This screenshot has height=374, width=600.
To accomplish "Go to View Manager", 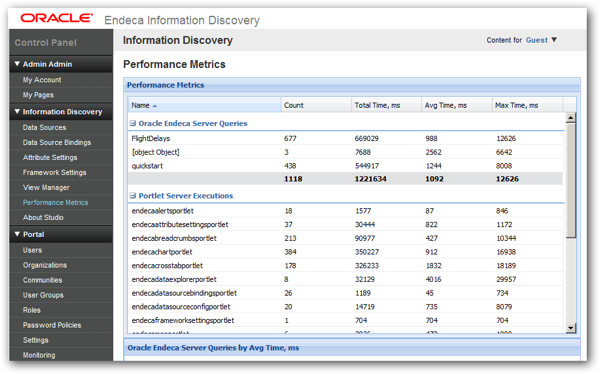I will (46, 188).
